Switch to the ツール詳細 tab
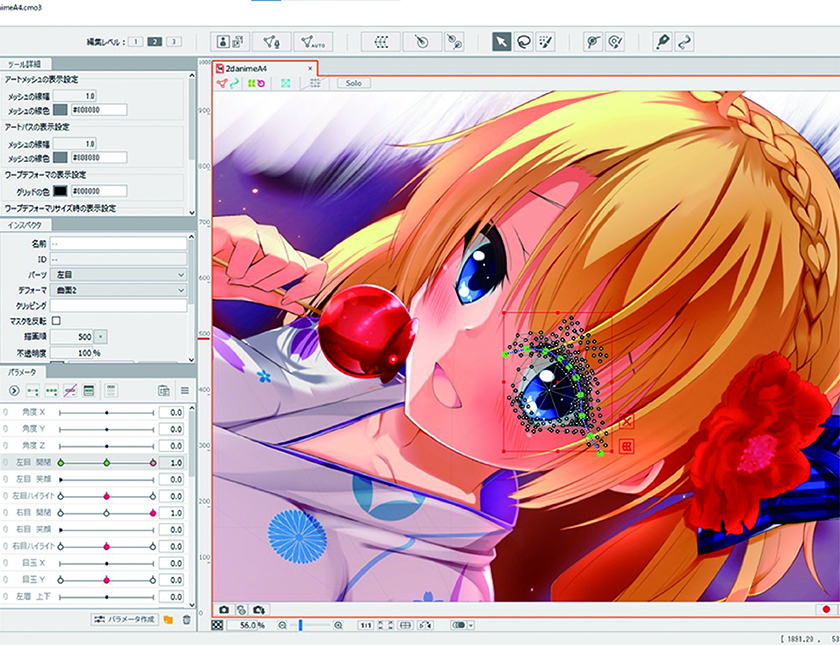840x645 pixels. point(25,64)
